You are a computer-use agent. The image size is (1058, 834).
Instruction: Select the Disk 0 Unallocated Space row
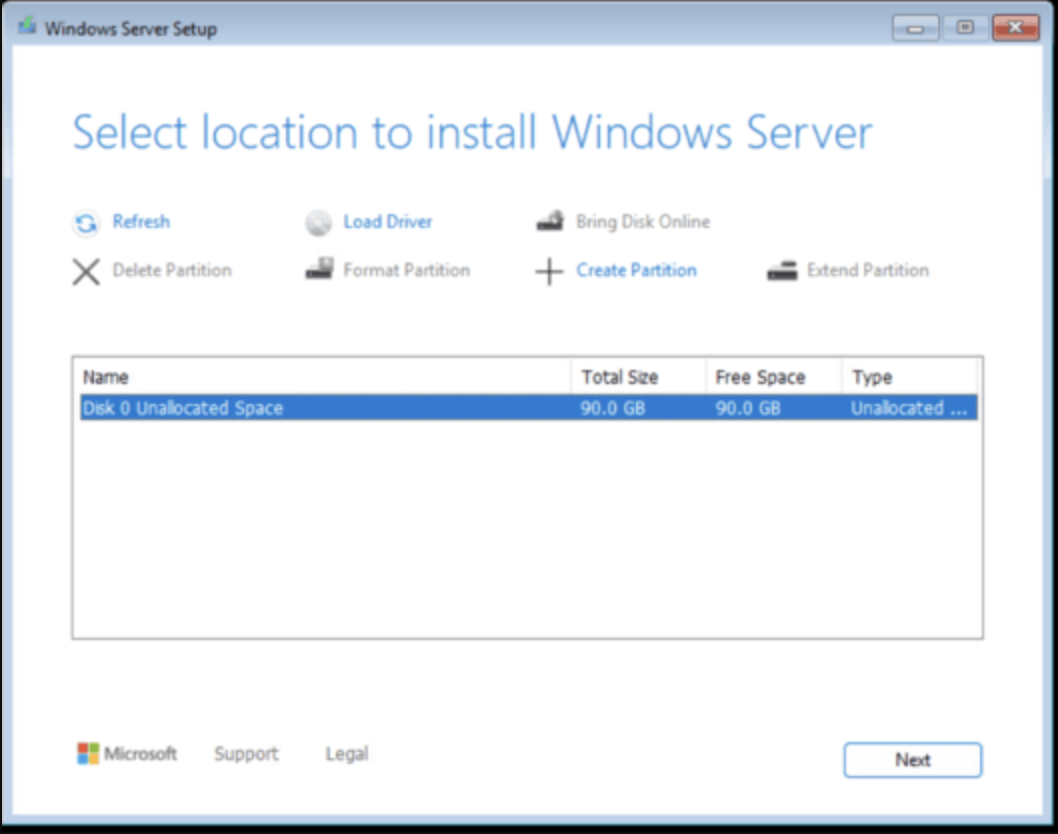coord(529,408)
